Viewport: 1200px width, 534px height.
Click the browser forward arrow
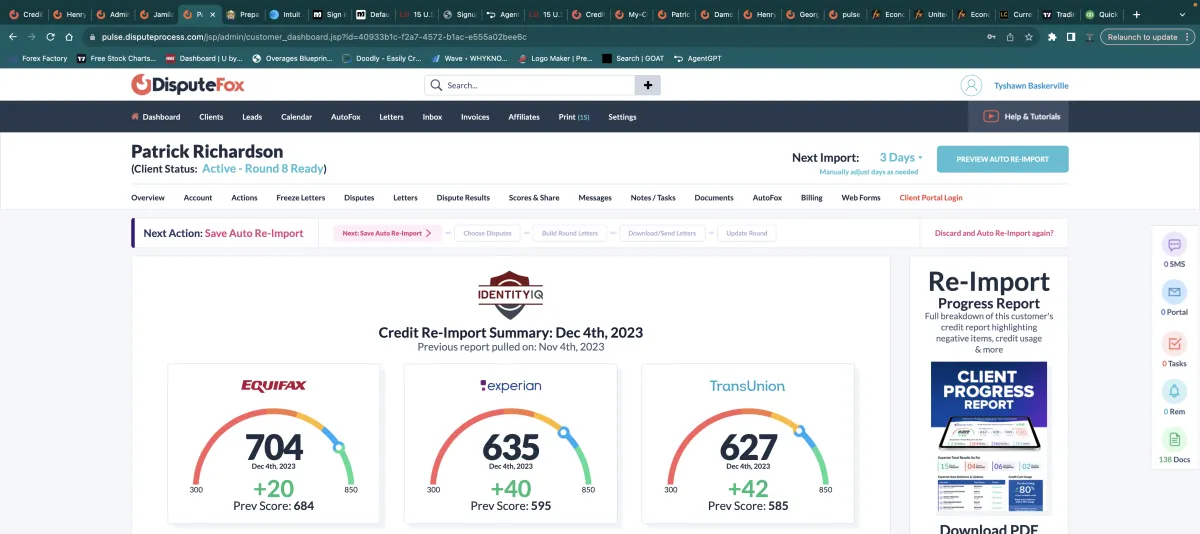click(x=31, y=36)
